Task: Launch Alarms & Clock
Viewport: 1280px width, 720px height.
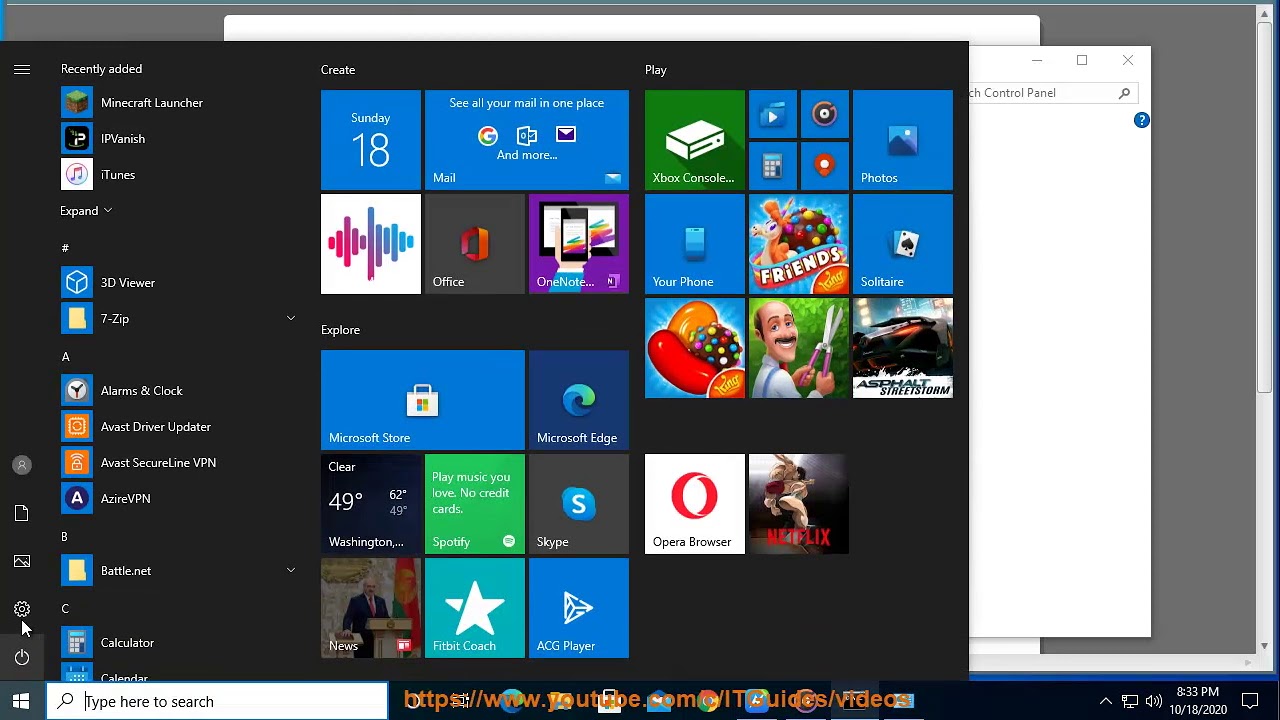Action: pyautogui.click(x=180, y=391)
